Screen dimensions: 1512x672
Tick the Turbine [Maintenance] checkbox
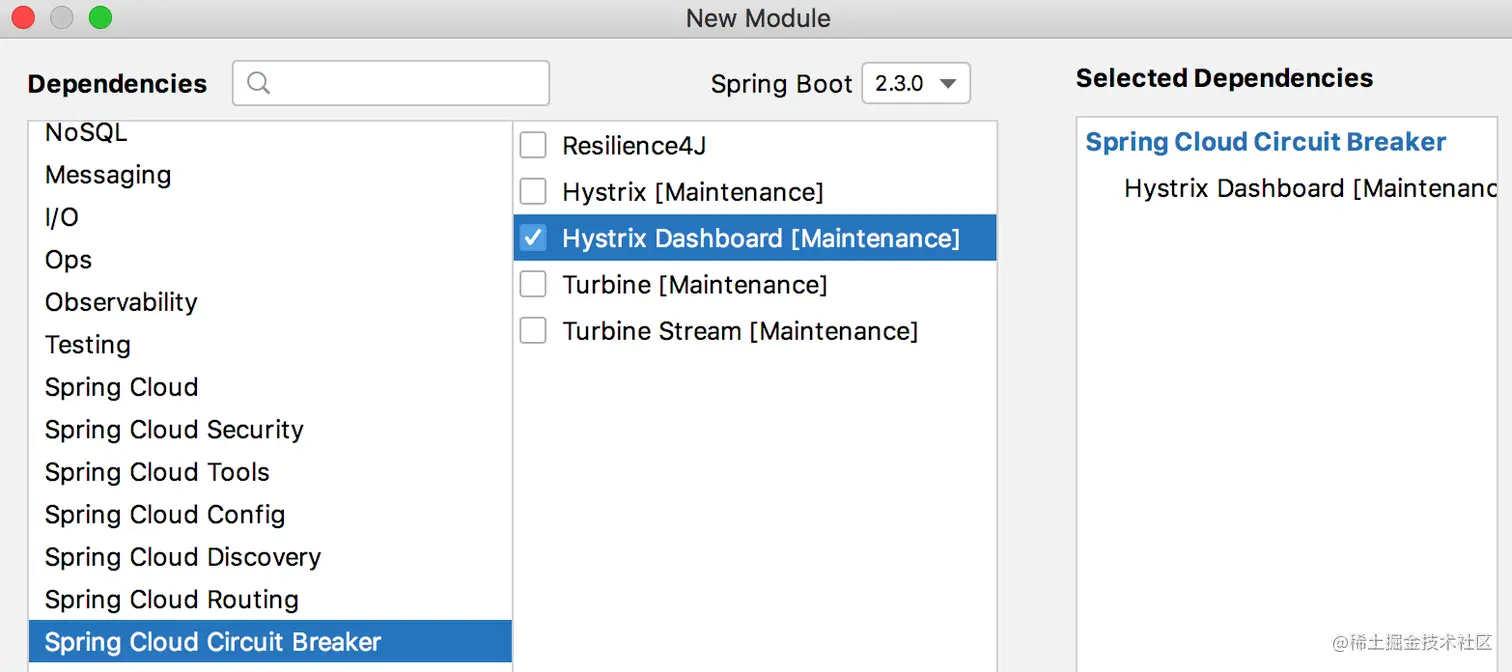(x=533, y=285)
